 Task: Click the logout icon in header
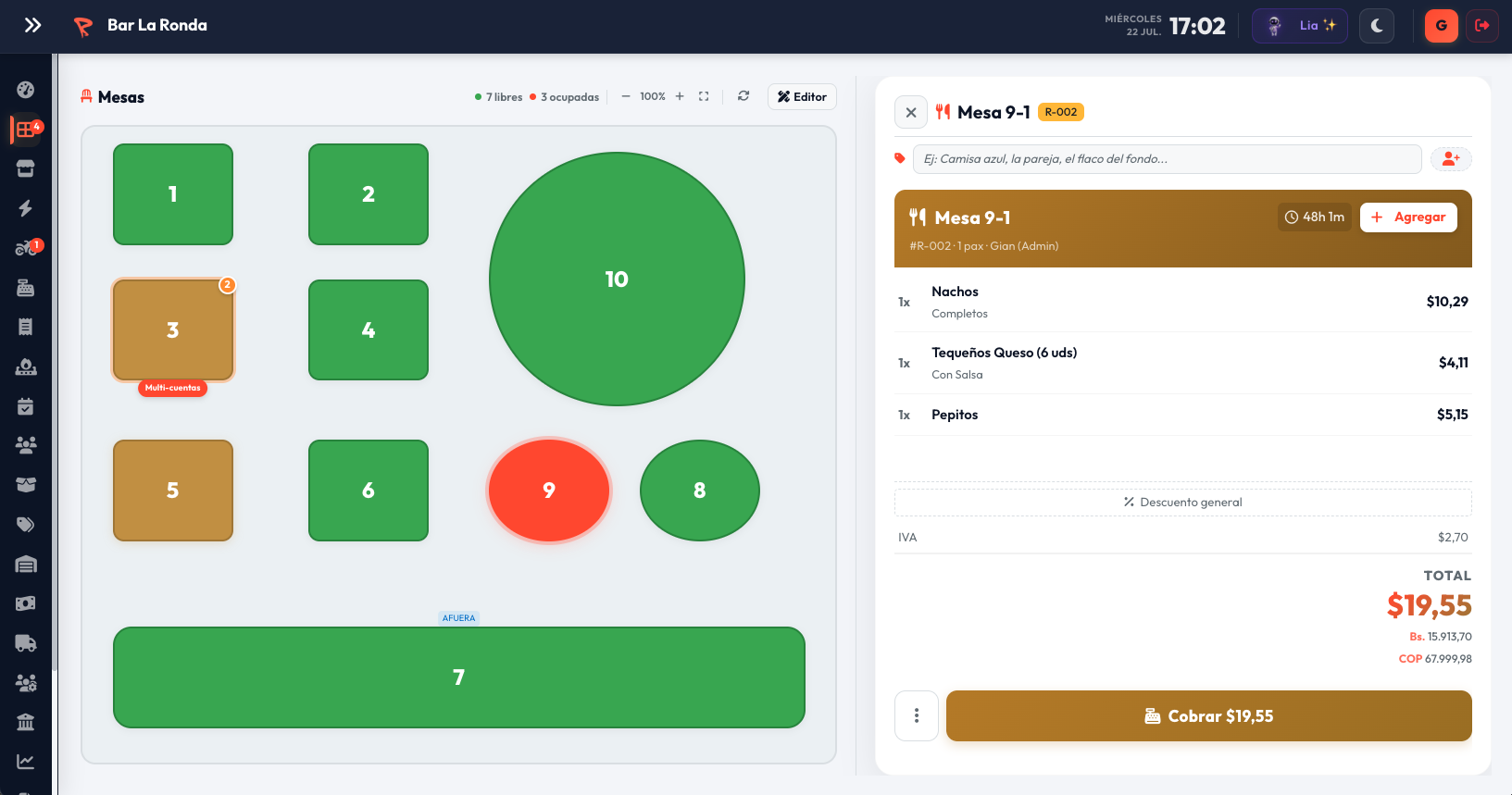click(1482, 26)
